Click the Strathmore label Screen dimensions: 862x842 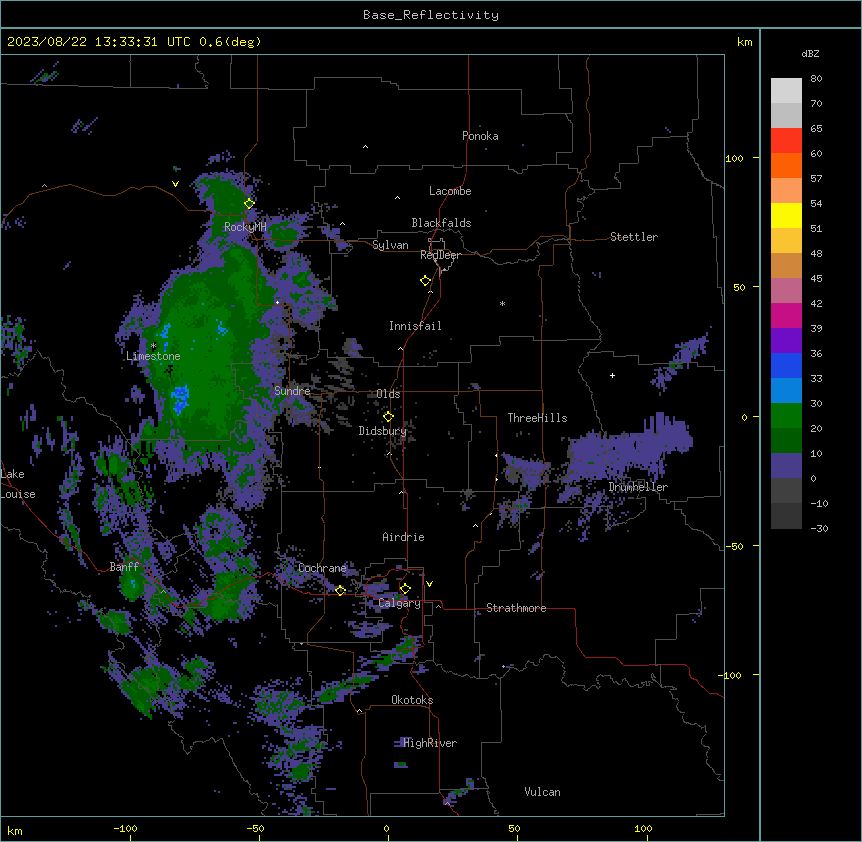[516, 608]
